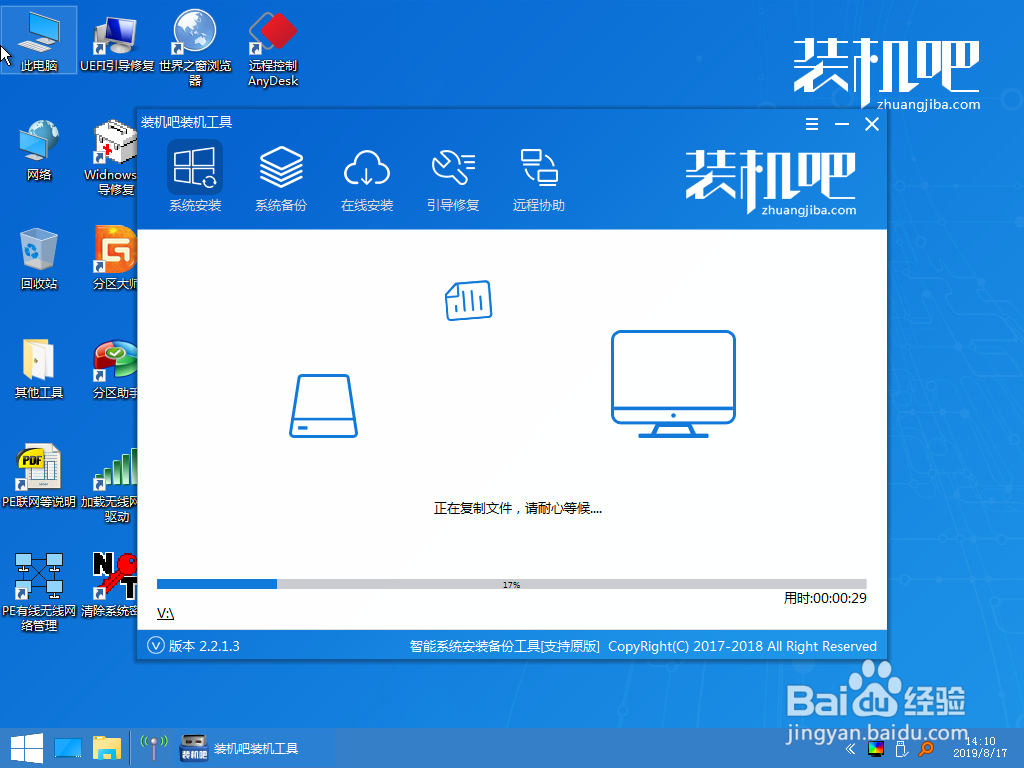Image resolution: width=1024 pixels, height=768 pixels.
Task: Open UEFI引导修复 desktop shortcut
Action: 116,44
